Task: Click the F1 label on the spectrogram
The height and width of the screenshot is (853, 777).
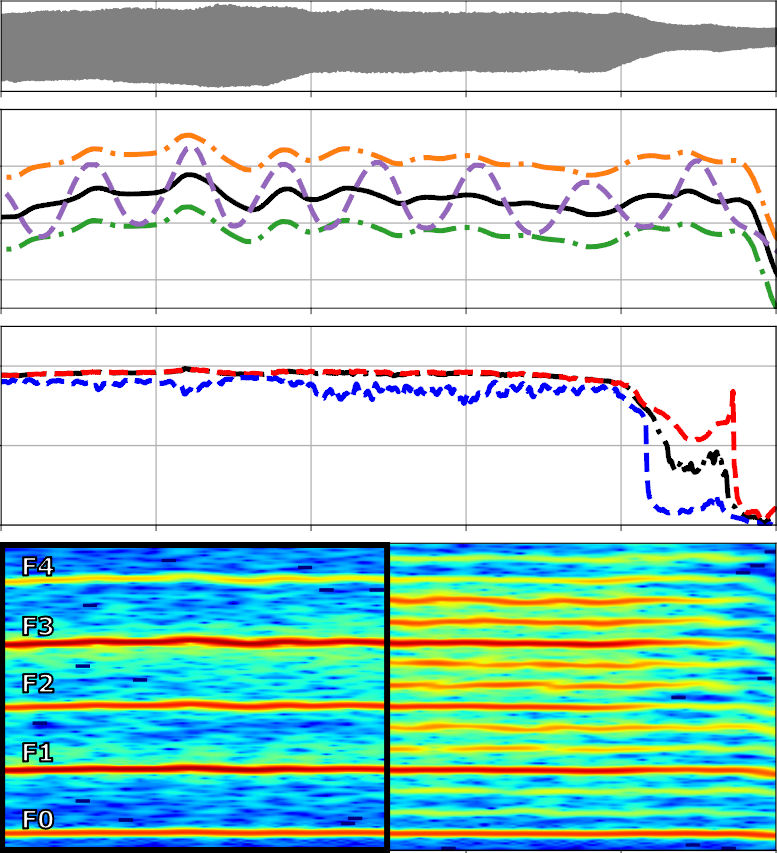Action: point(37,752)
